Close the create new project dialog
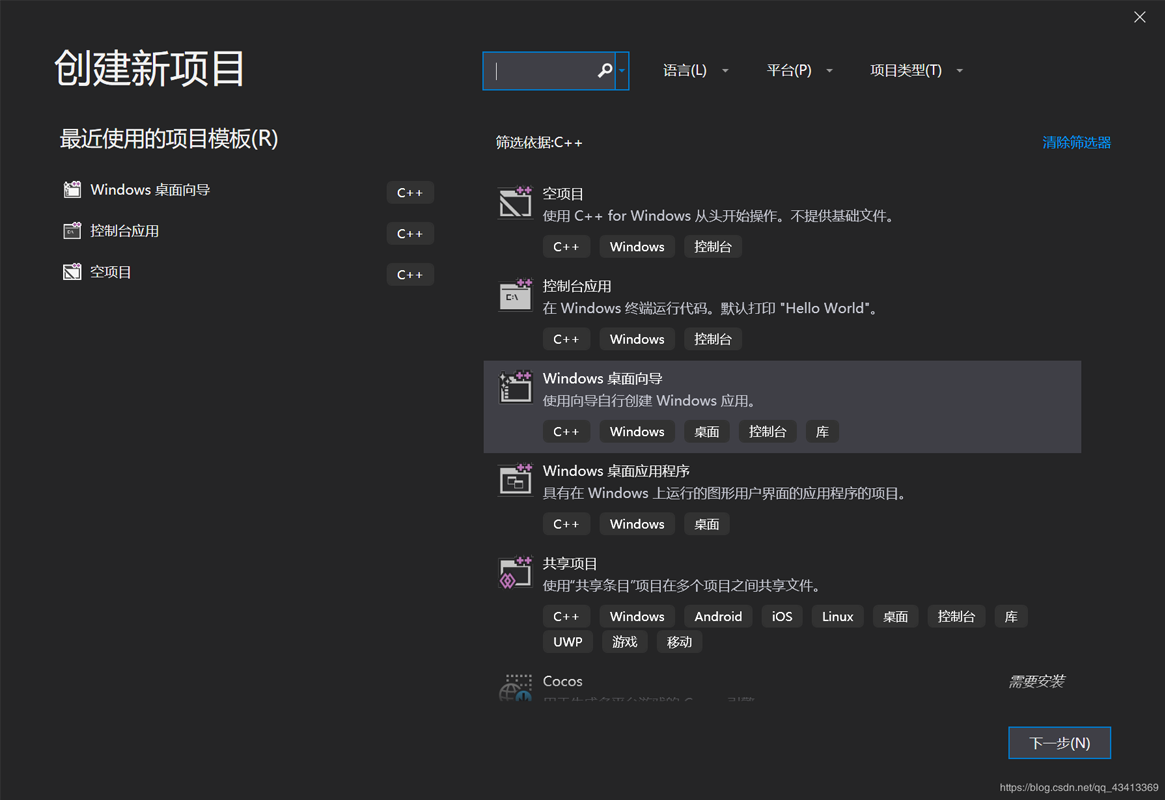 pyautogui.click(x=1140, y=16)
